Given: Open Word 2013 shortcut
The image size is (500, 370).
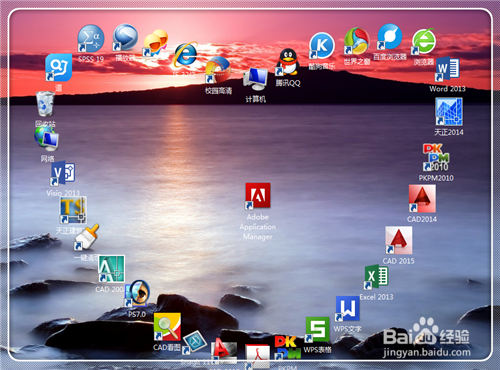Looking at the screenshot, I should pyautogui.click(x=448, y=69).
